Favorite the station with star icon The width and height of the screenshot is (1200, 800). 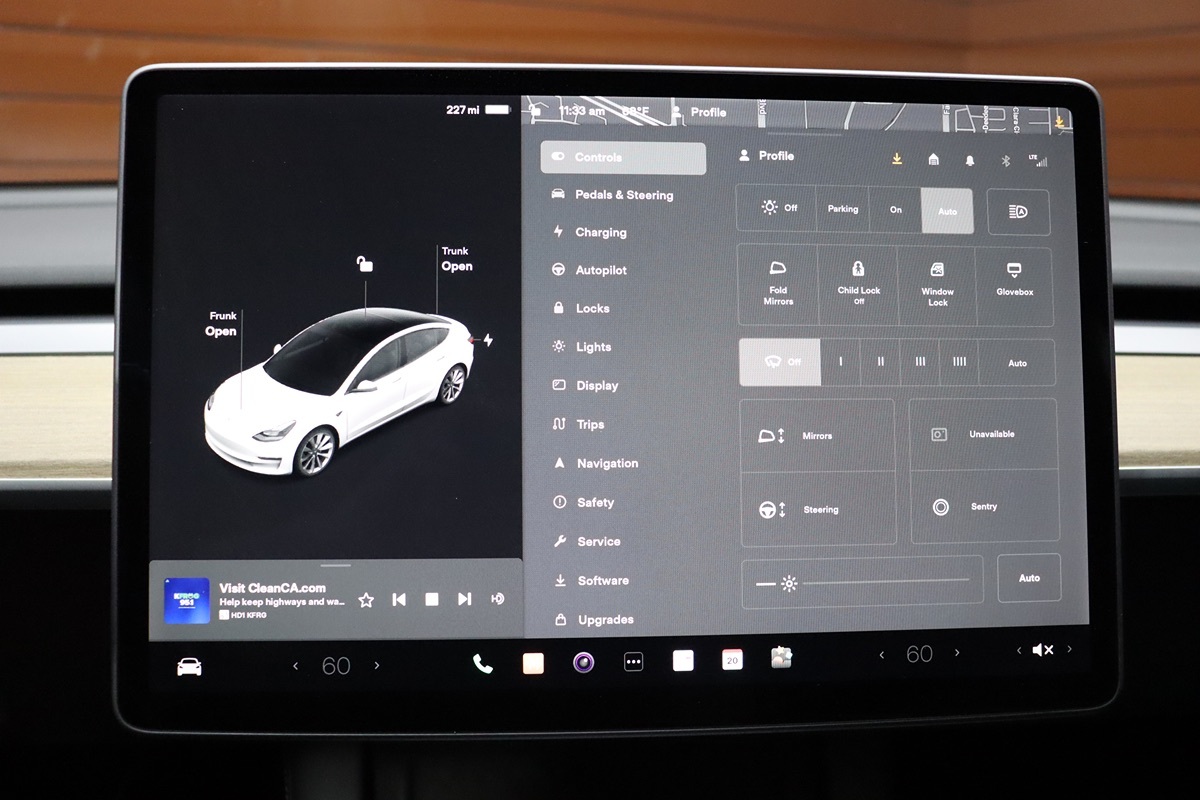366,599
